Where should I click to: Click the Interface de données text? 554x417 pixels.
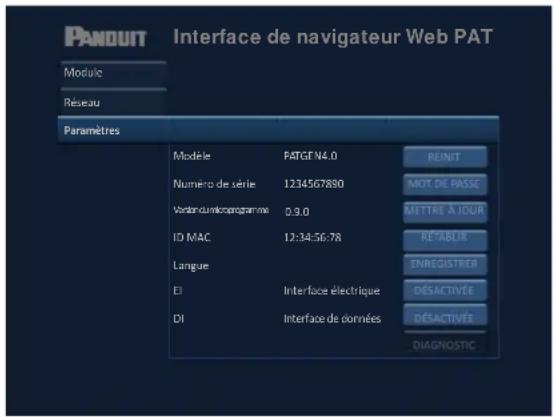332,318
